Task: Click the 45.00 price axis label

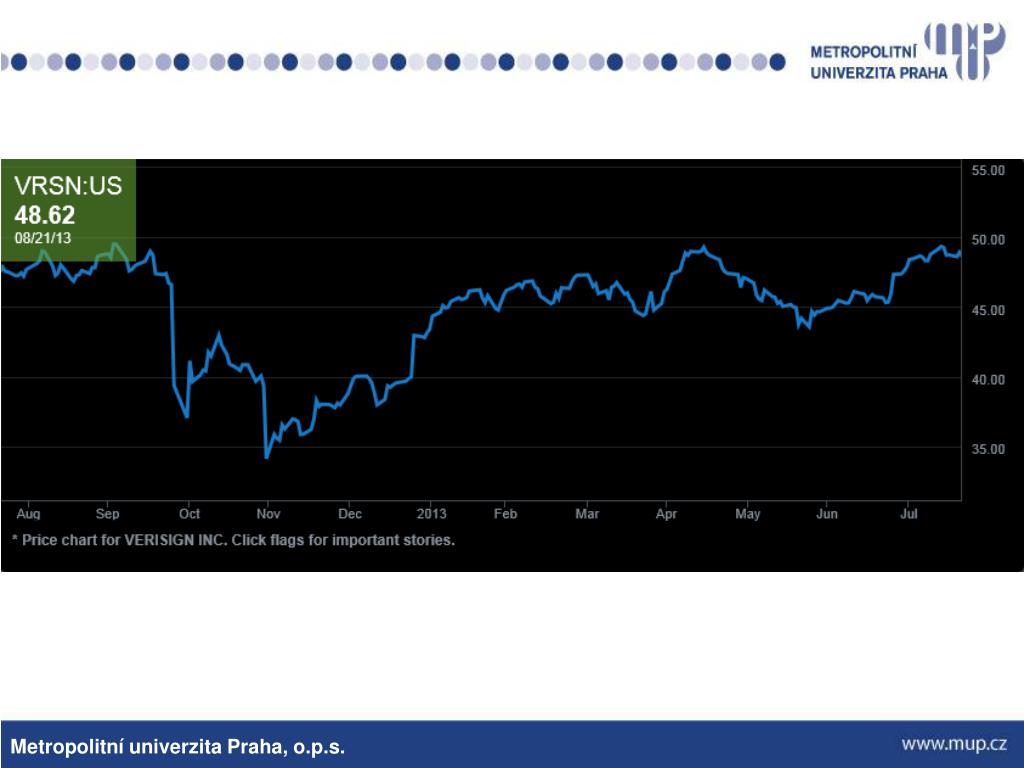Action: (988, 310)
